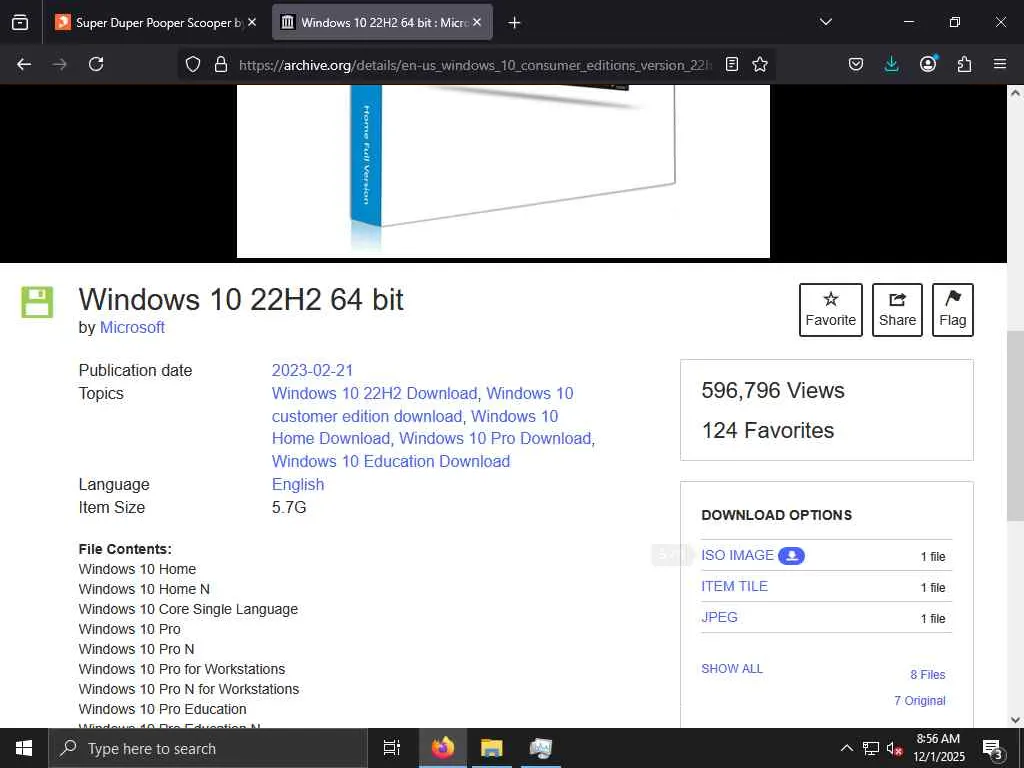Click the muted volume tray icon
Screen dimensions: 1024x768
[x=894, y=748]
